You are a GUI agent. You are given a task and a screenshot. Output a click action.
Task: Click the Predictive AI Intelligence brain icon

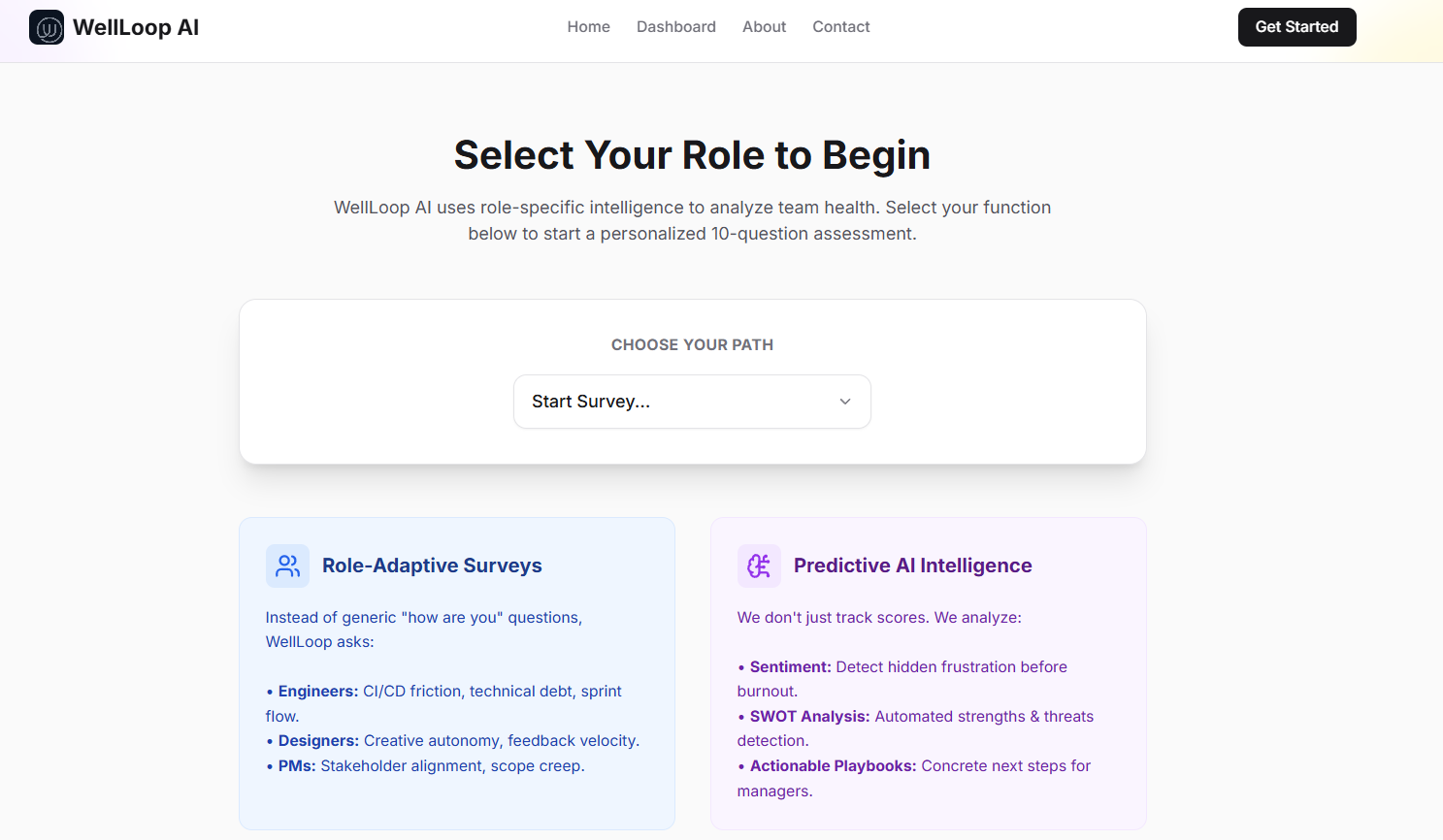tap(759, 565)
